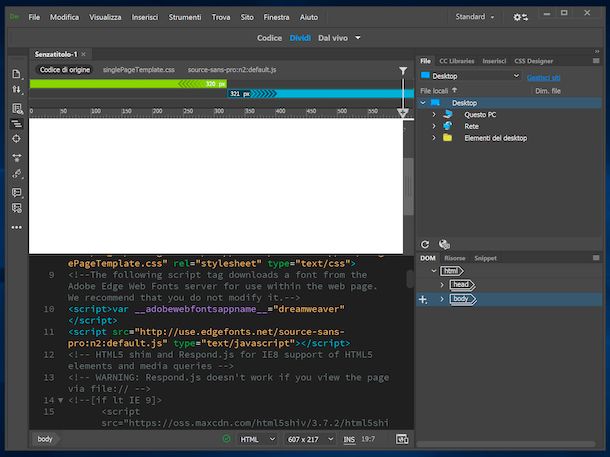This screenshot has height=457, width=610.
Task: Click the format source code icon
Action: click(x=16, y=174)
